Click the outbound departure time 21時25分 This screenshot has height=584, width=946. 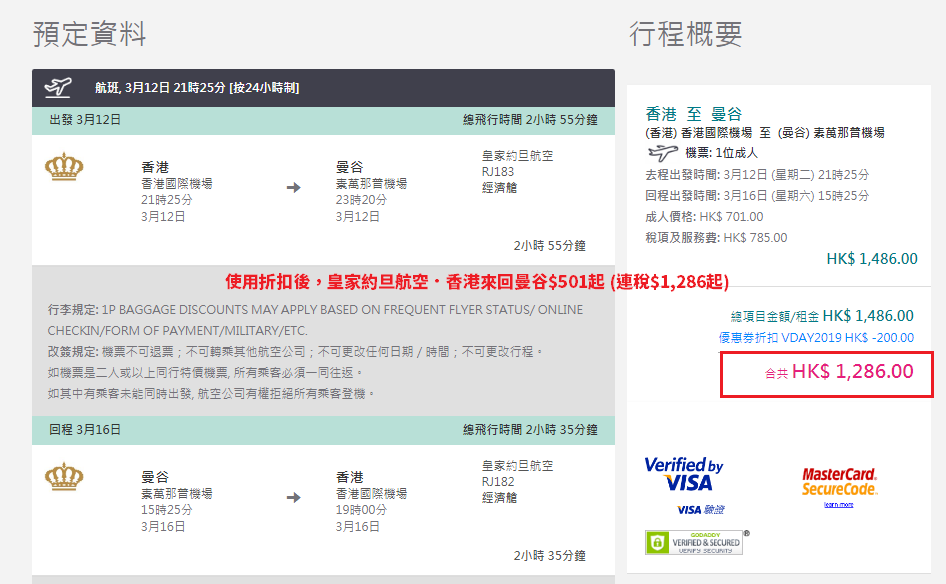coord(167,200)
